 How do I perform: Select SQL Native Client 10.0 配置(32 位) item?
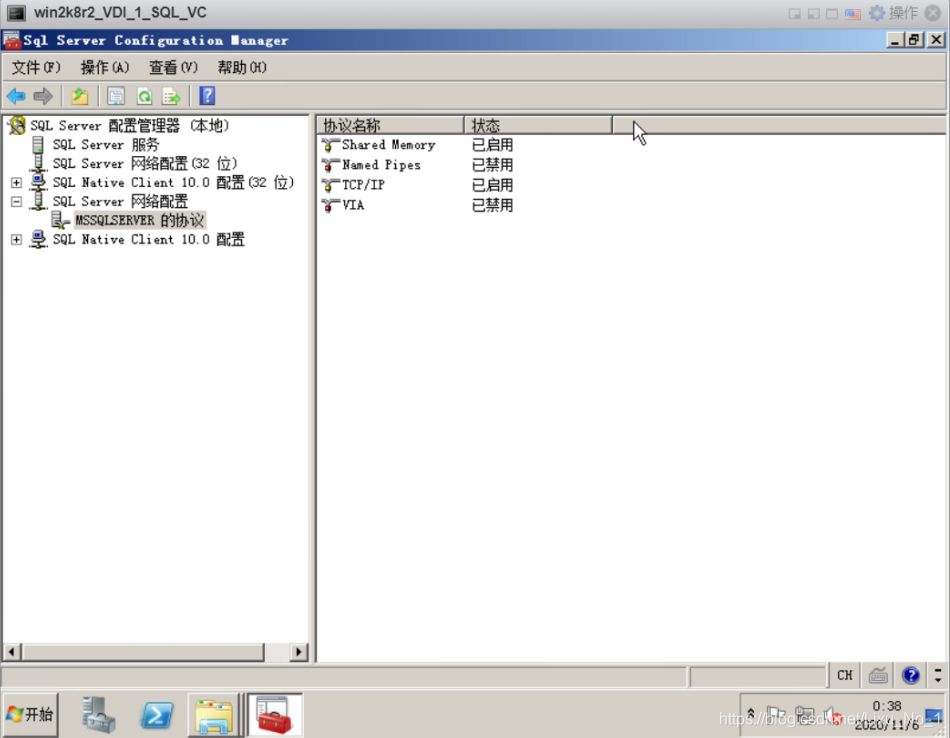click(173, 182)
